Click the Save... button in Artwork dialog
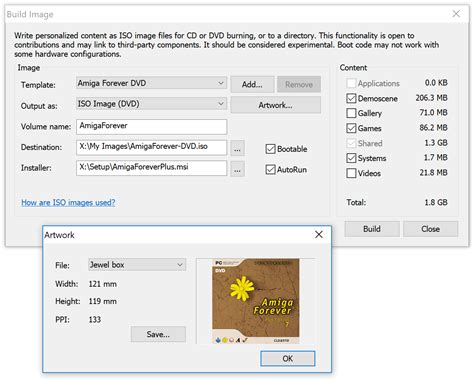 (x=158, y=334)
